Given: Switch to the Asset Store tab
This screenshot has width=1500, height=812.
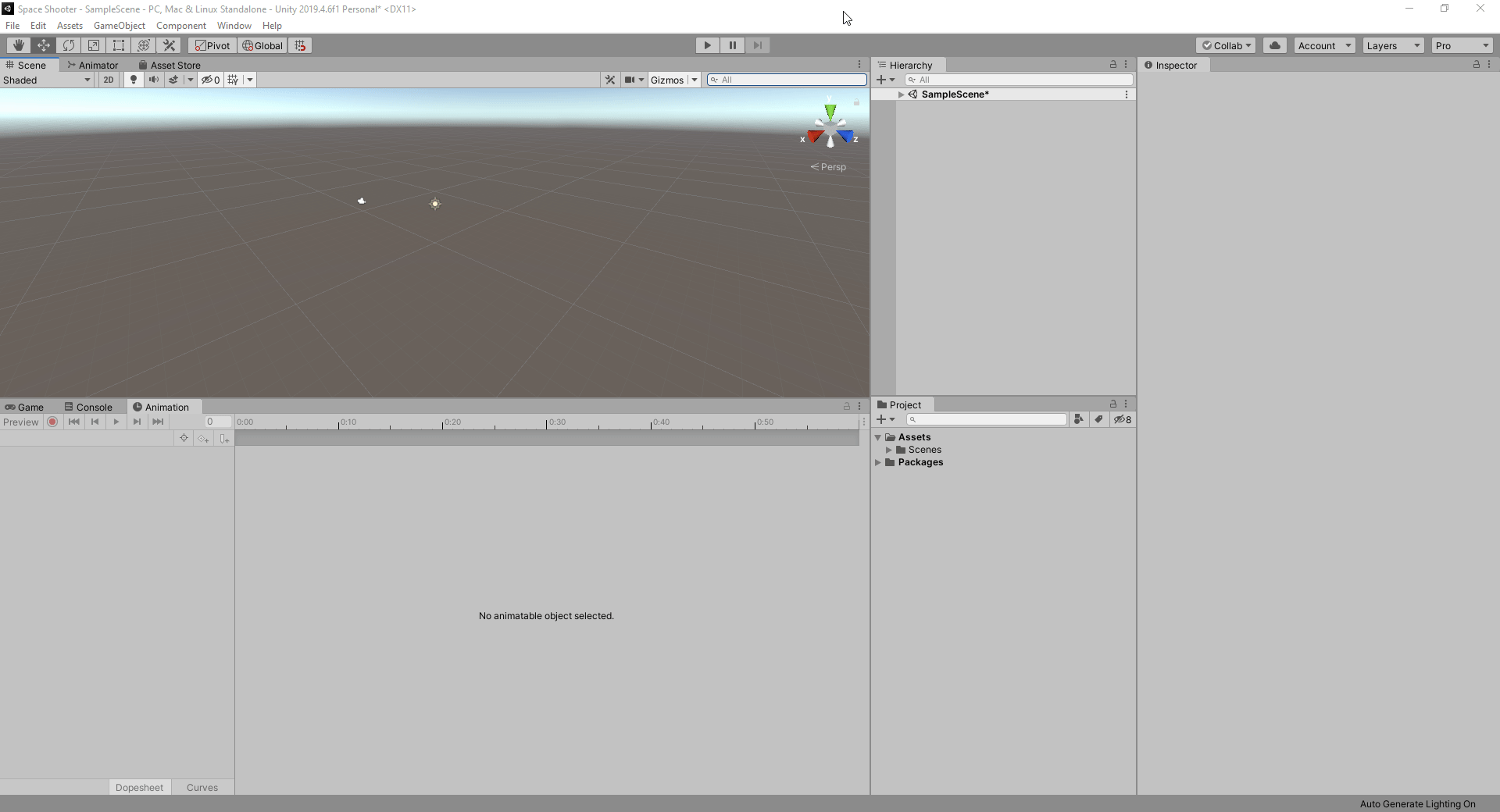Looking at the screenshot, I should (x=170, y=66).
